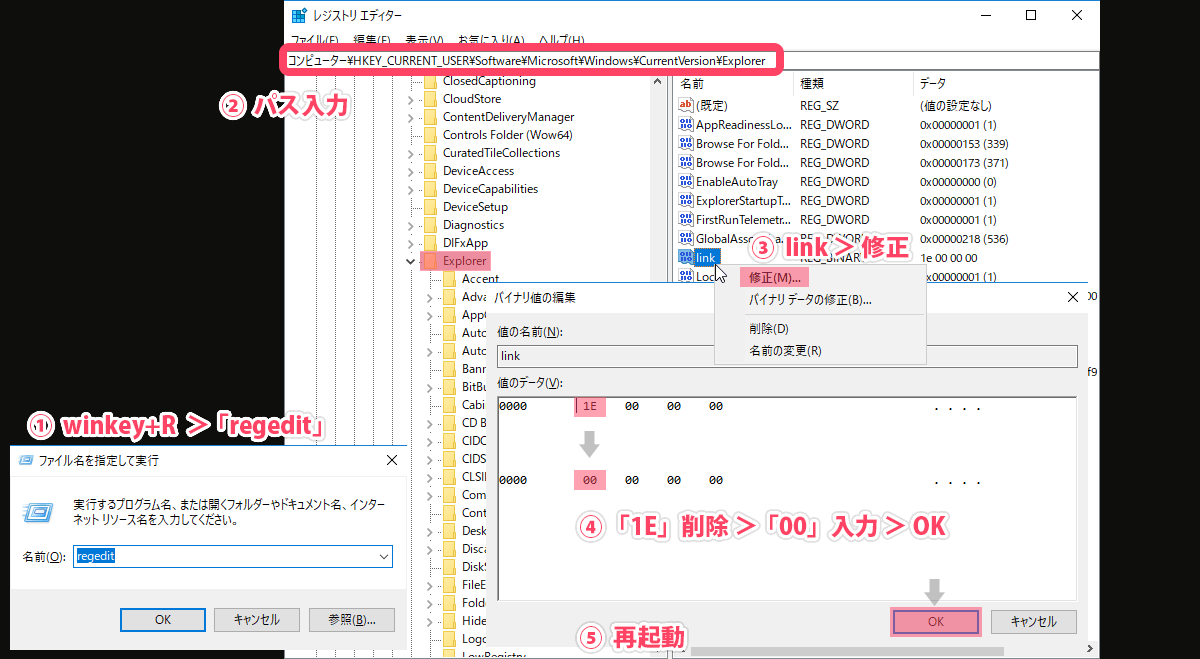Click the DIFxApp folder icon

click(x=431, y=243)
